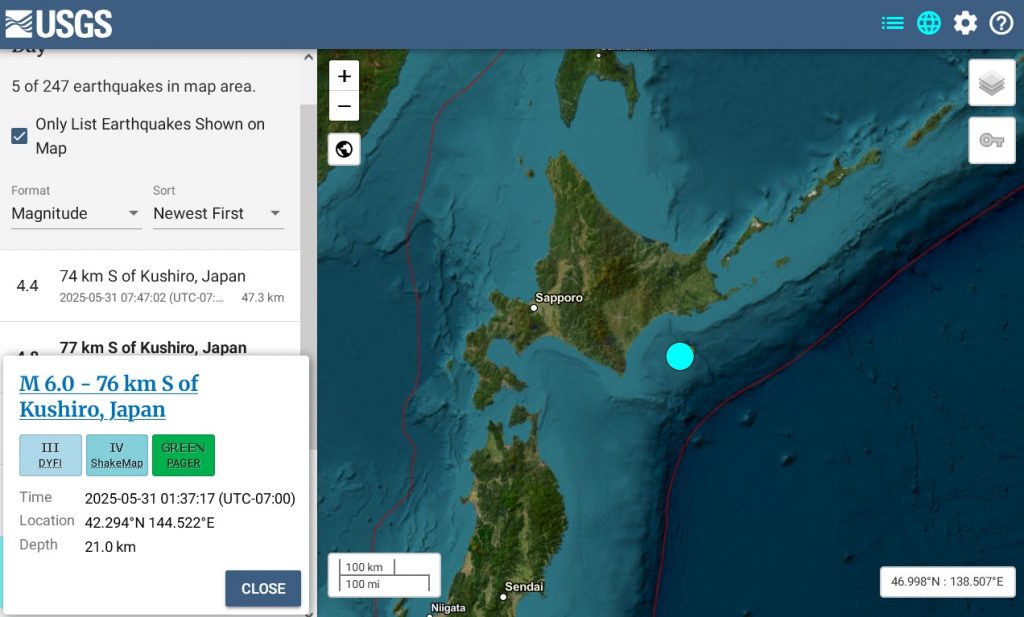Open the M 6.0 earthquake title link

click(109, 396)
